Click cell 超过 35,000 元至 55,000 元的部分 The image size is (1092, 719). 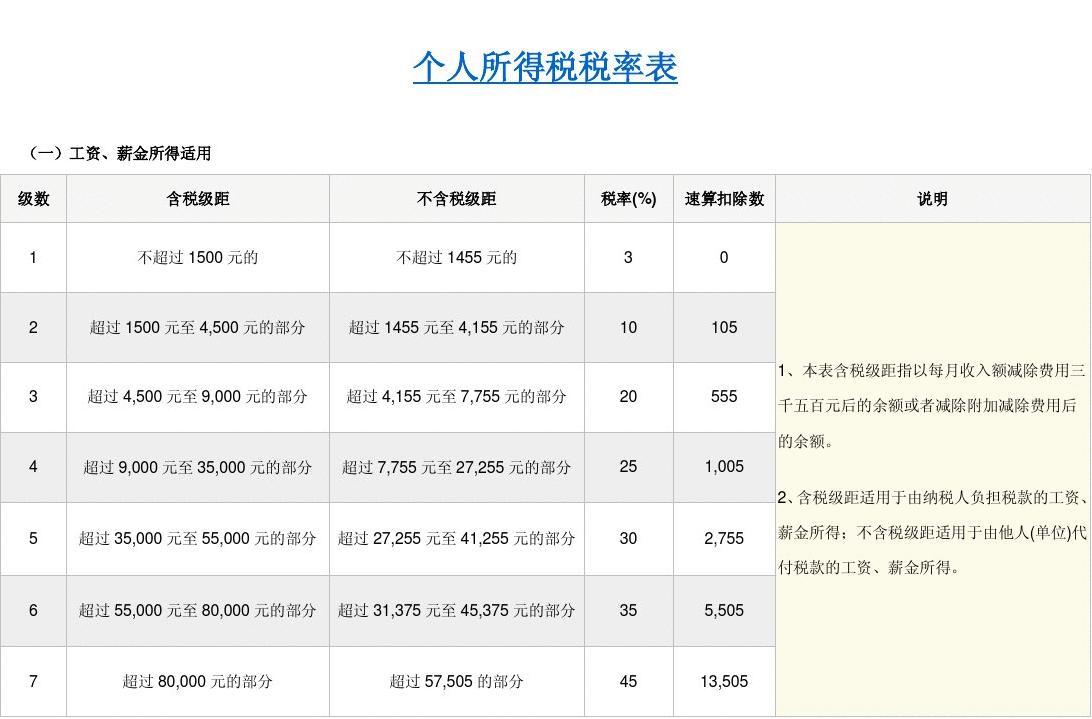tap(198, 539)
